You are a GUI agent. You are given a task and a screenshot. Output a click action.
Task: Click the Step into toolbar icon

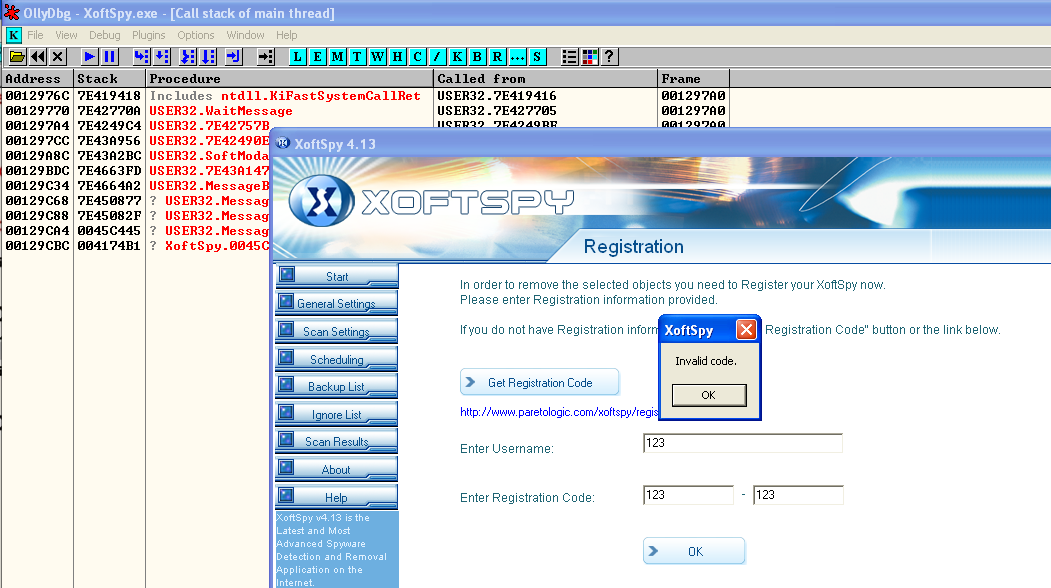click(141, 57)
